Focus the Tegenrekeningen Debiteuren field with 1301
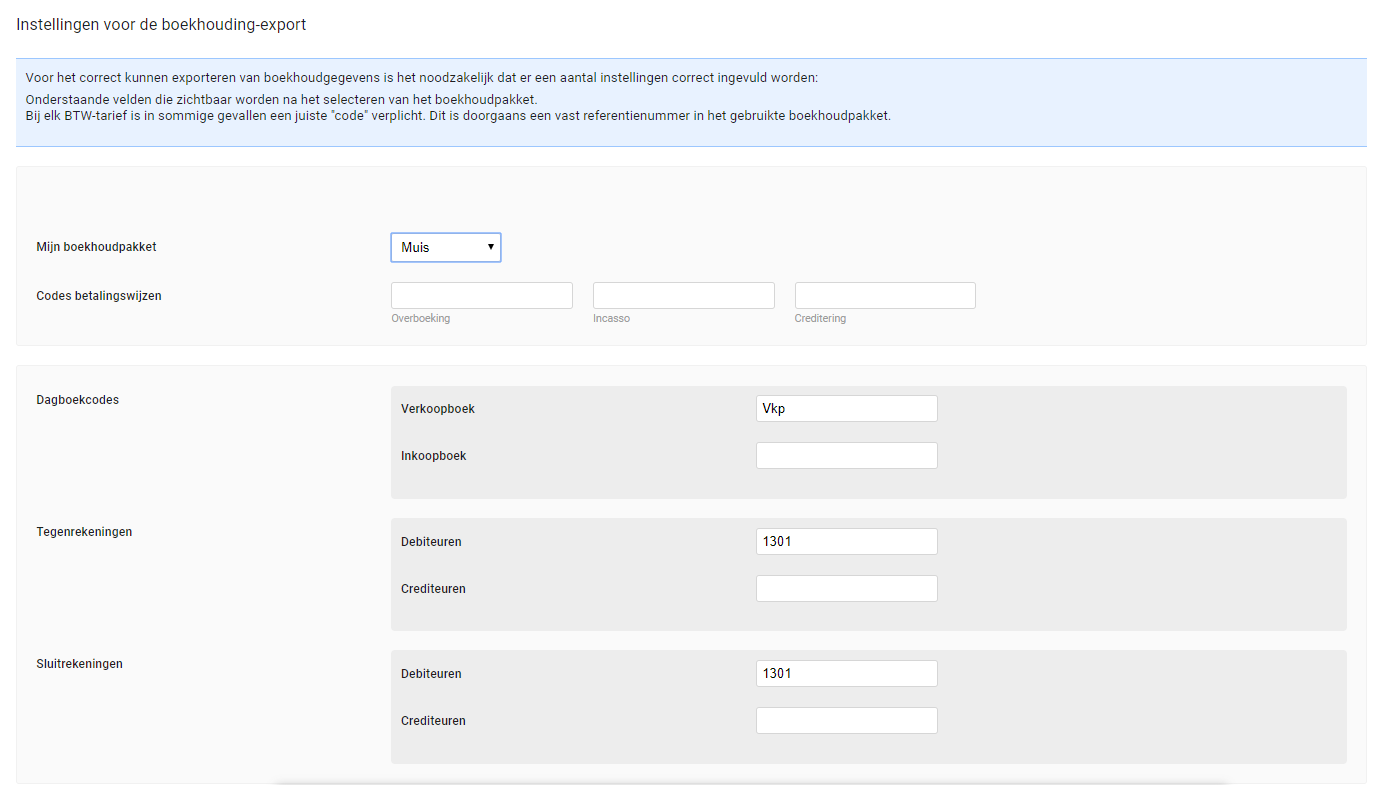 click(847, 541)
